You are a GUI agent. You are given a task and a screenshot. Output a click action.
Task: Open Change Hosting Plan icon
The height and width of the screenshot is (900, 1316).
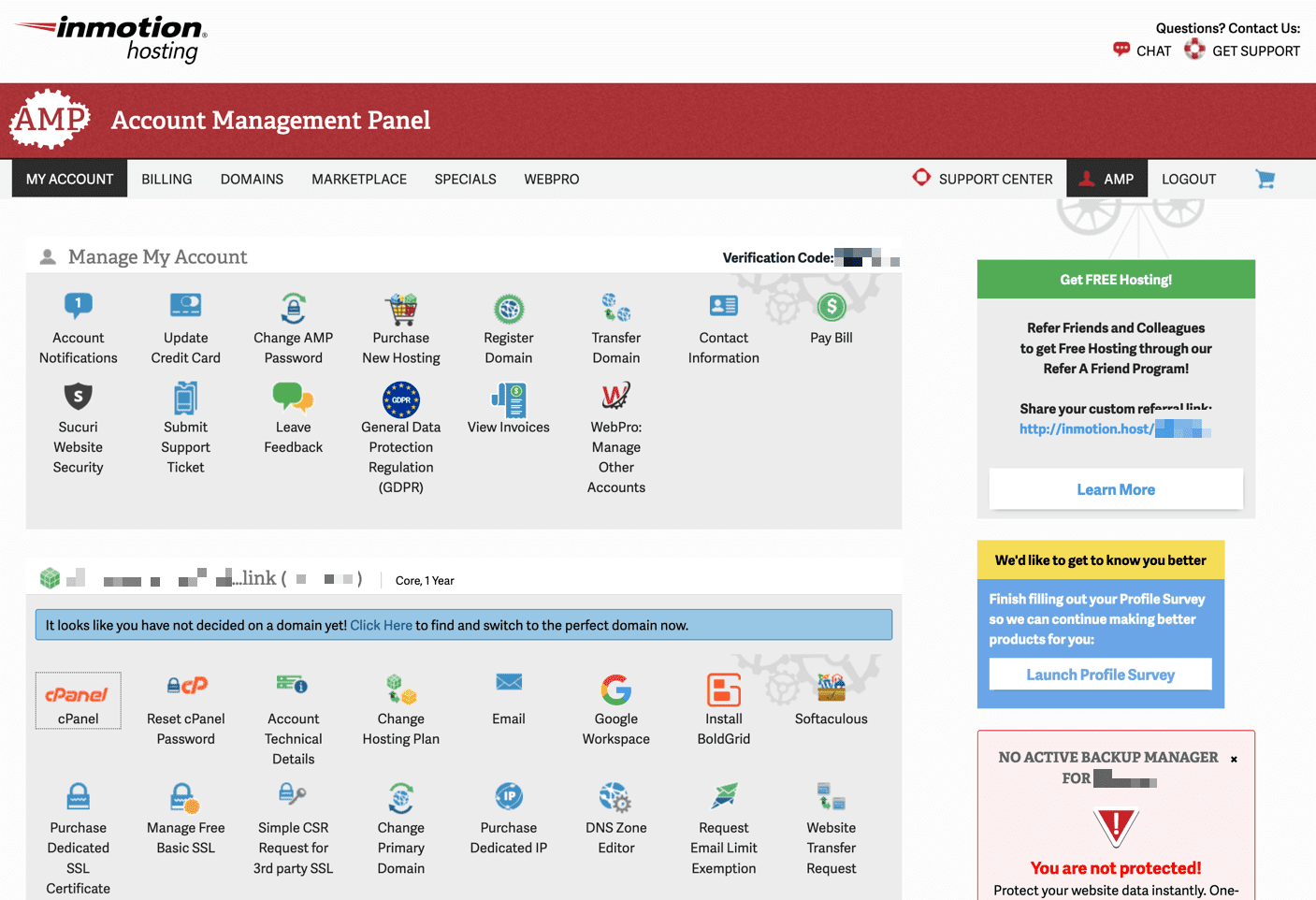click(401, 690)
